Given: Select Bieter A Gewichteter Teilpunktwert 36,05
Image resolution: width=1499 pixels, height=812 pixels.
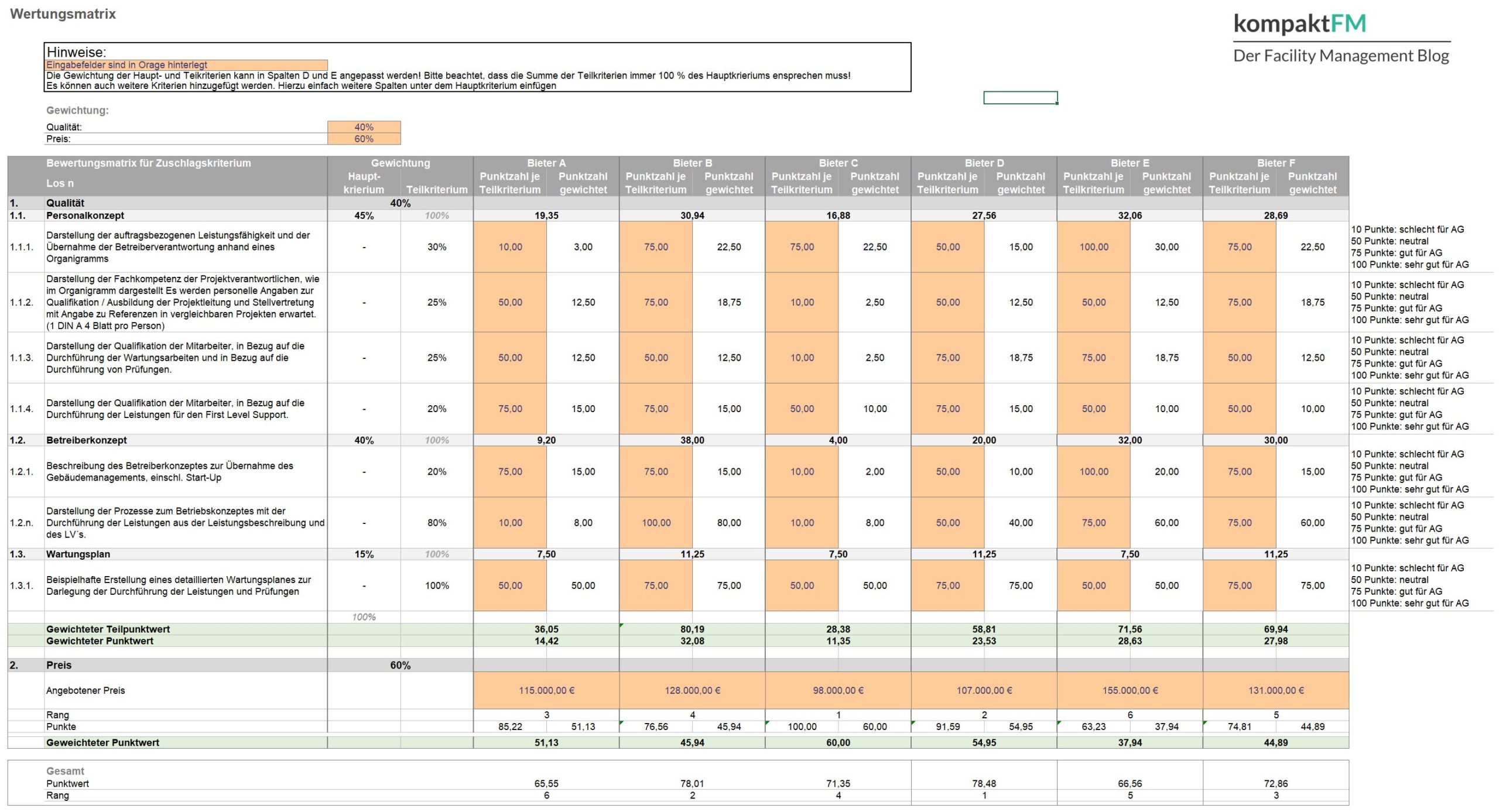Looking at the screenshot, I should click(546, 629).
